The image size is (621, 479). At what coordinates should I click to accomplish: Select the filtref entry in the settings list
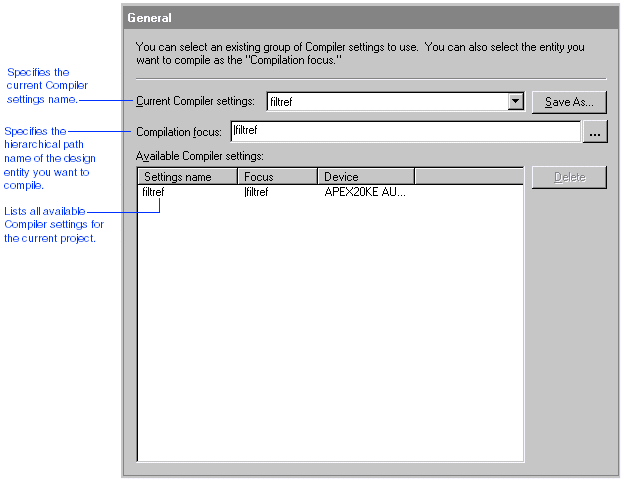tap(153, 192)
